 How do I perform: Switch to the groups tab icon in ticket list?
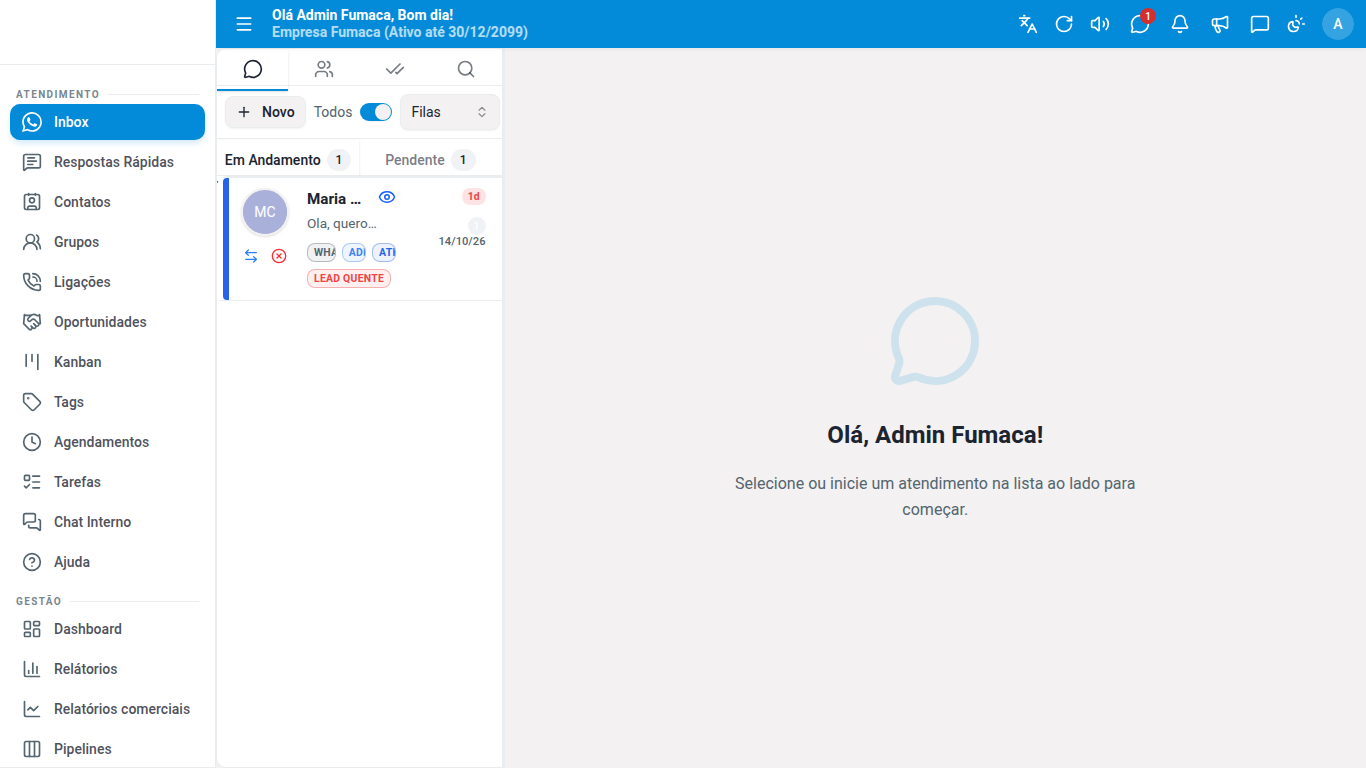pos(324,69)
